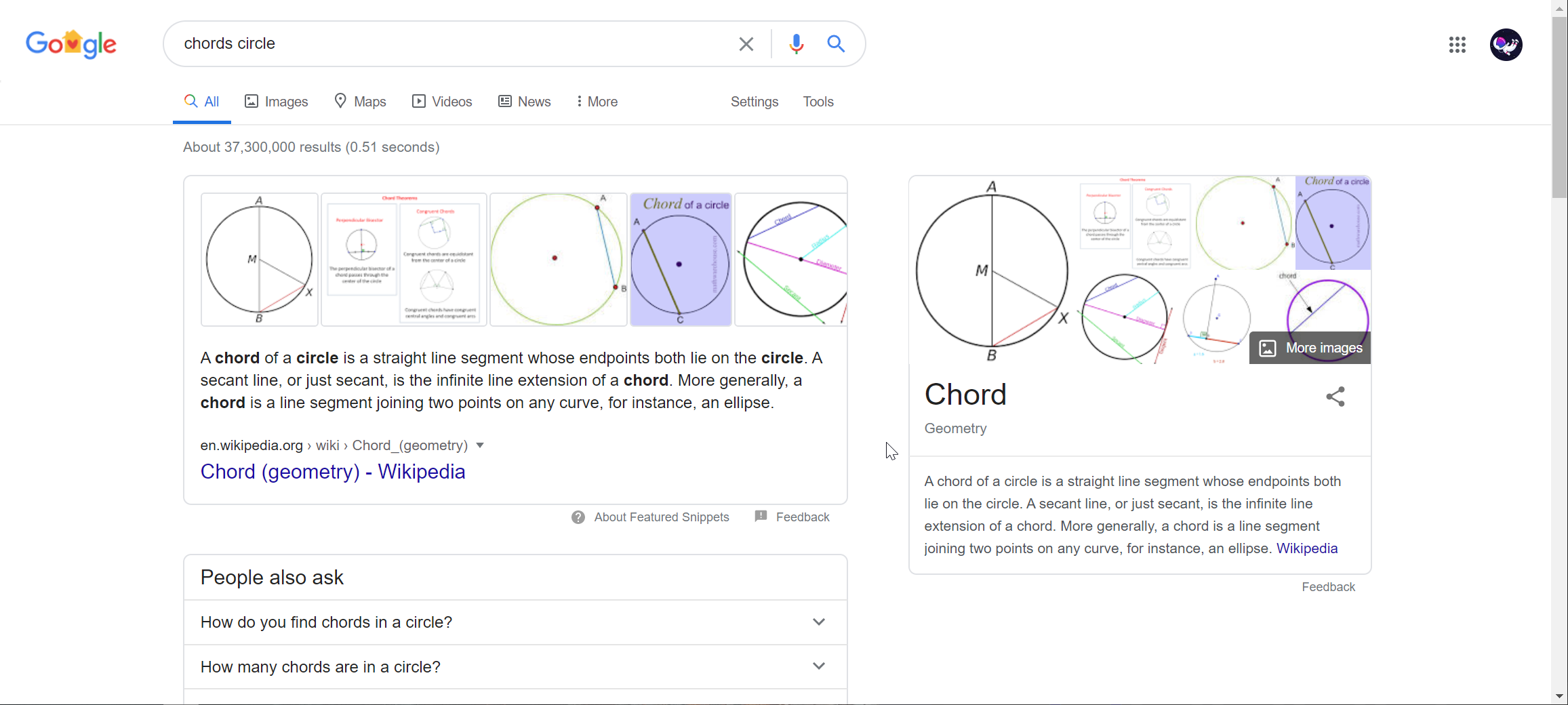Open the Chord (geometry) - Wikipedia result
Image resolution: width=1568 pixels, height=705 pixels.
pos(332,472)
